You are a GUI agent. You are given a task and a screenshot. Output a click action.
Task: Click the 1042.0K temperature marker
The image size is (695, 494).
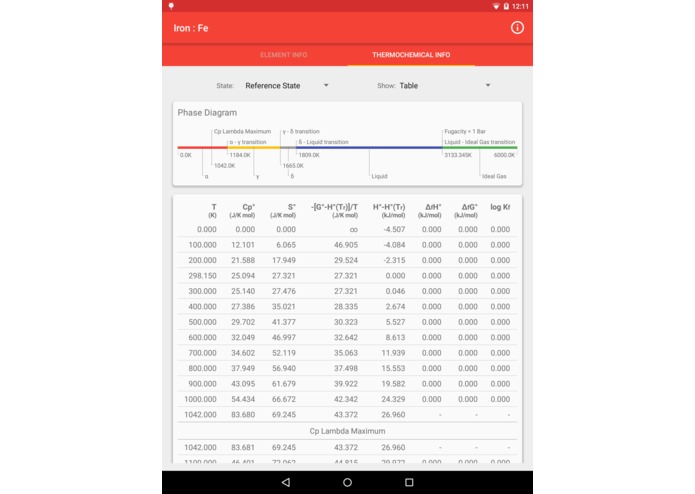[224, 166]
